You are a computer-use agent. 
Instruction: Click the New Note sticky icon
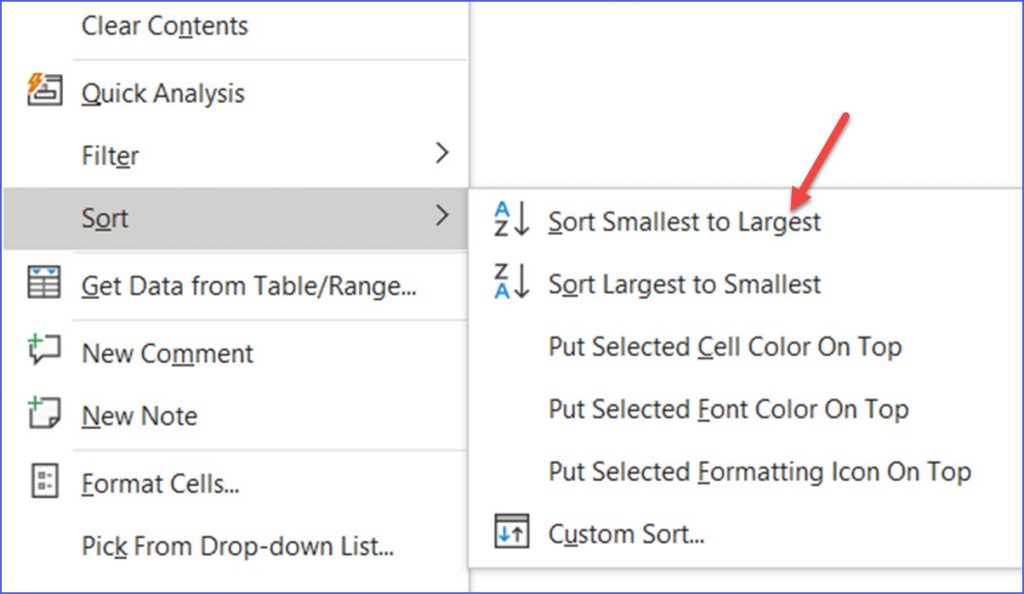pyautogui.click(x=45, y=414)
